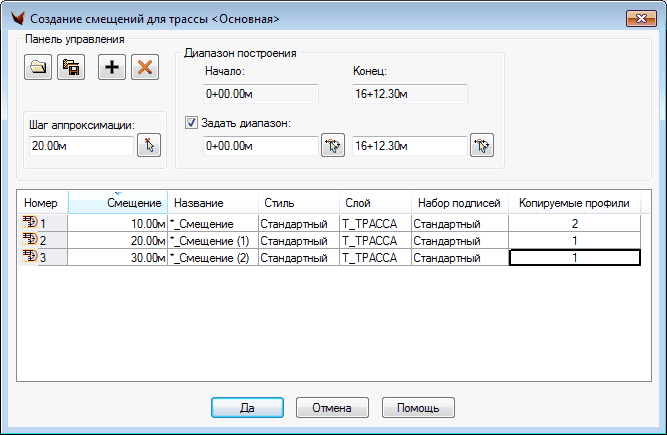
Task: Pick range end point on drawing icon
Action: (x=482, y=146)
